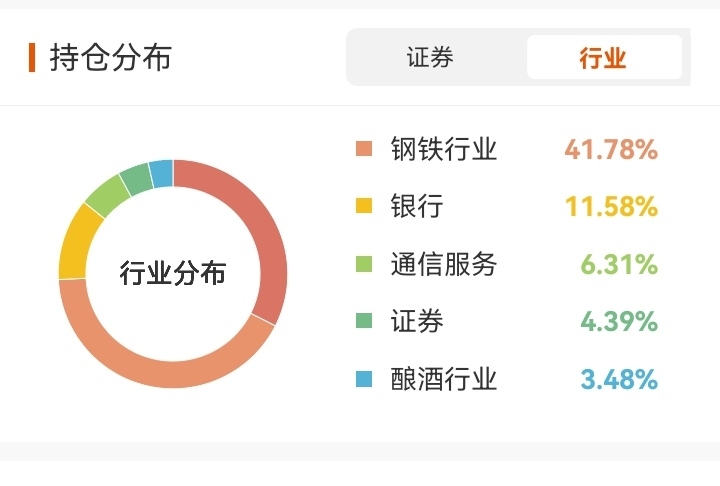Switch to the 证券 tab
The width and height of the screenshot is (720, 486).
pos(431,57)
